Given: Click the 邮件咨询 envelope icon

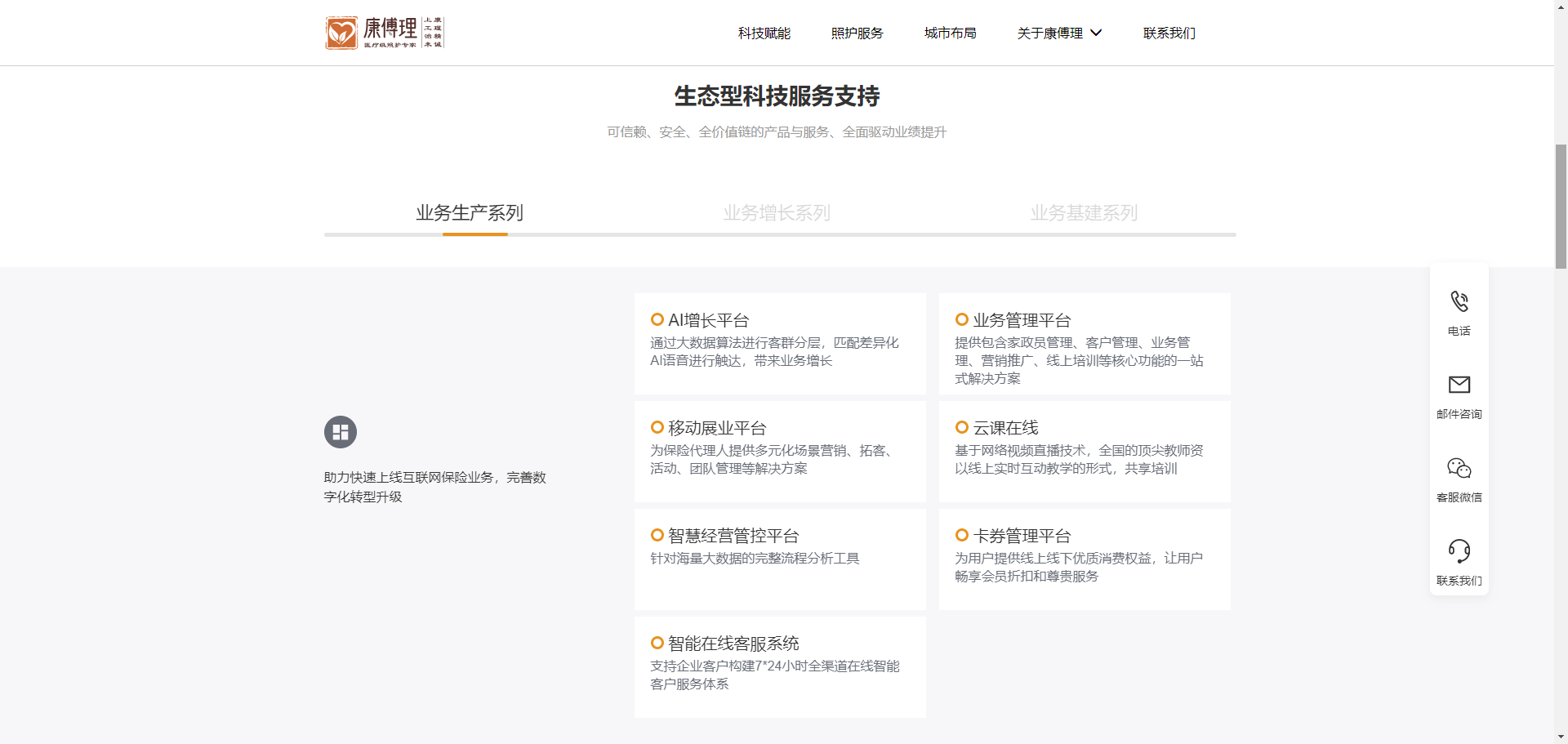Looking at the screenshot, I should pyautogui.click(x=1459, y=384).
